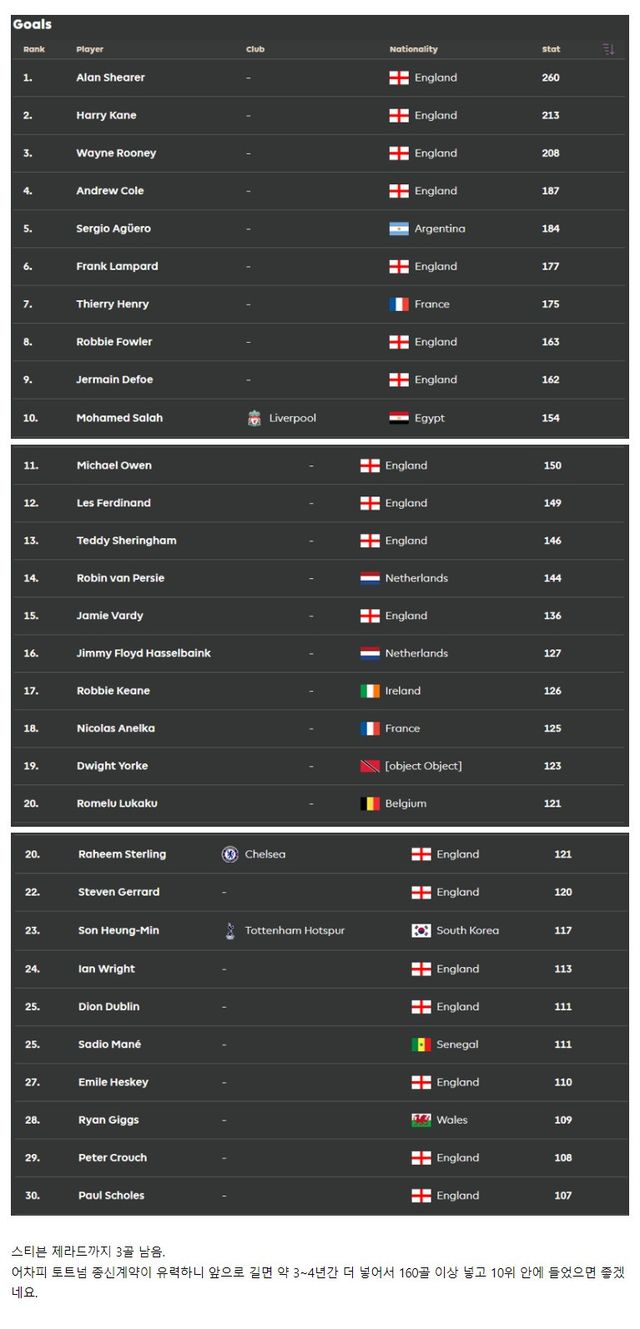Viewport: 640px width, 1329px height.
Task: Open Alan Shearer player link
Action: click(x=110, y=77)
